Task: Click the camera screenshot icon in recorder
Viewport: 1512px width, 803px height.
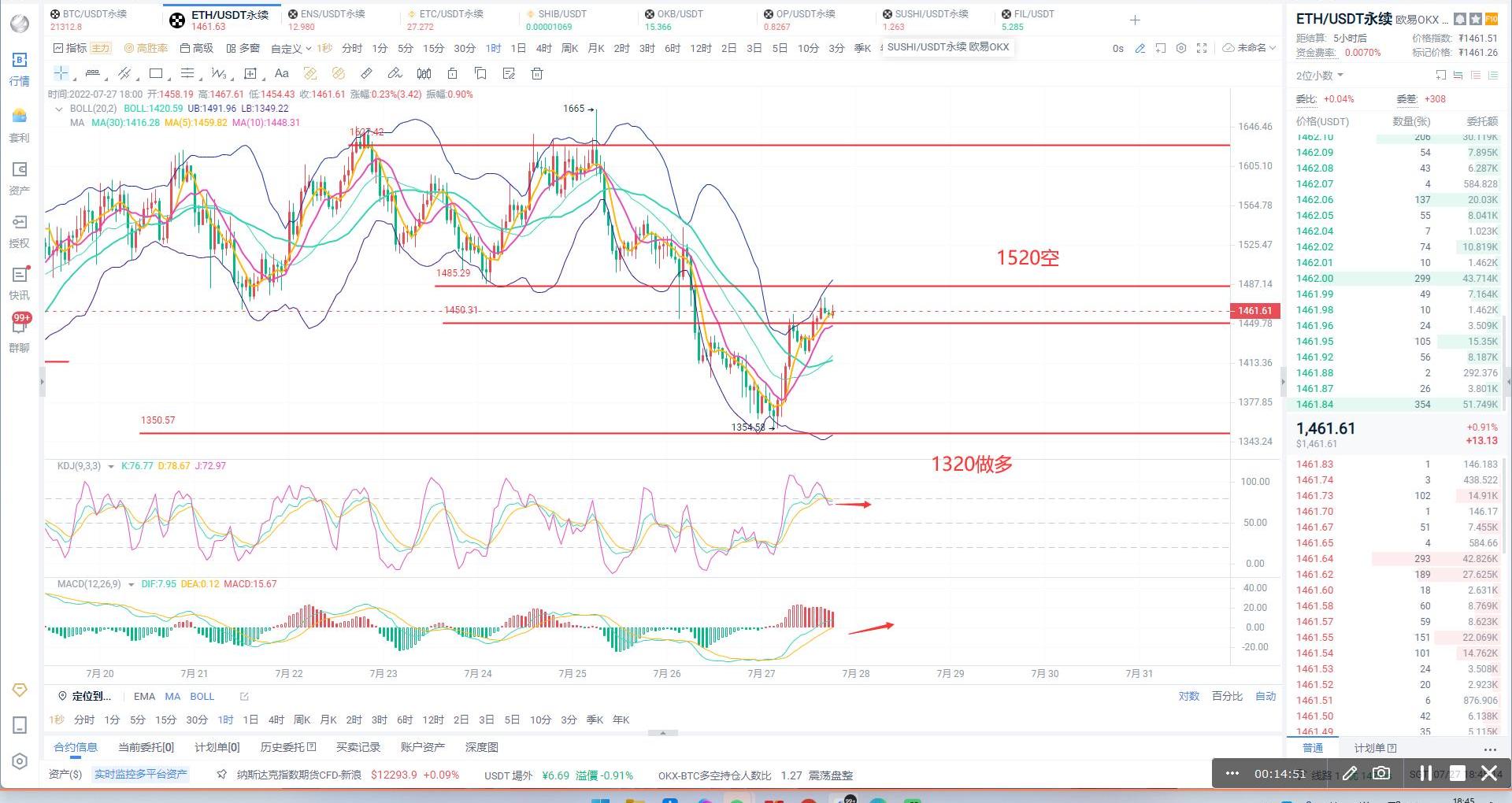Action: [1381, 773]
